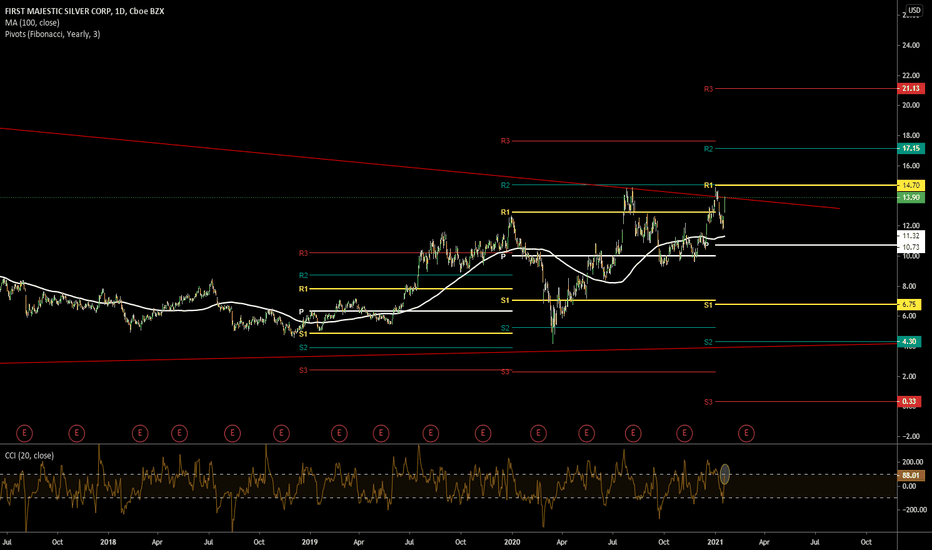This screenshot has width=932, height=550.
Task: Click the R3 label beside the 21.13 line
Action: tap(709, 89)
